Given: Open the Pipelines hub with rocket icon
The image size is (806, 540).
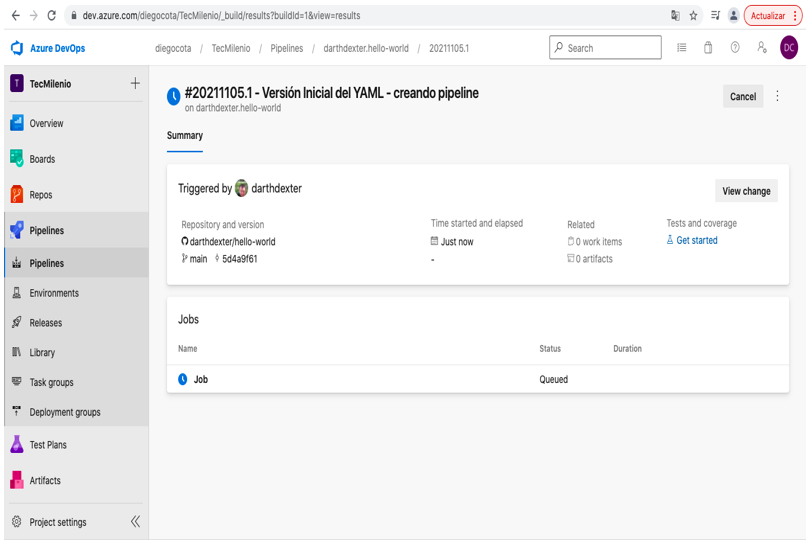Looking at the screenshot, I should pos(76,230).
